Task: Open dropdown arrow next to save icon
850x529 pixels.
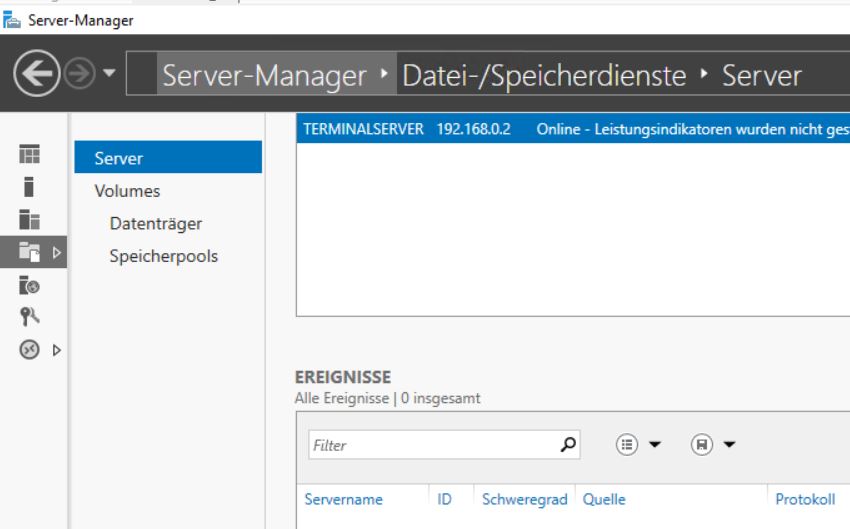Action: [729, 445]
